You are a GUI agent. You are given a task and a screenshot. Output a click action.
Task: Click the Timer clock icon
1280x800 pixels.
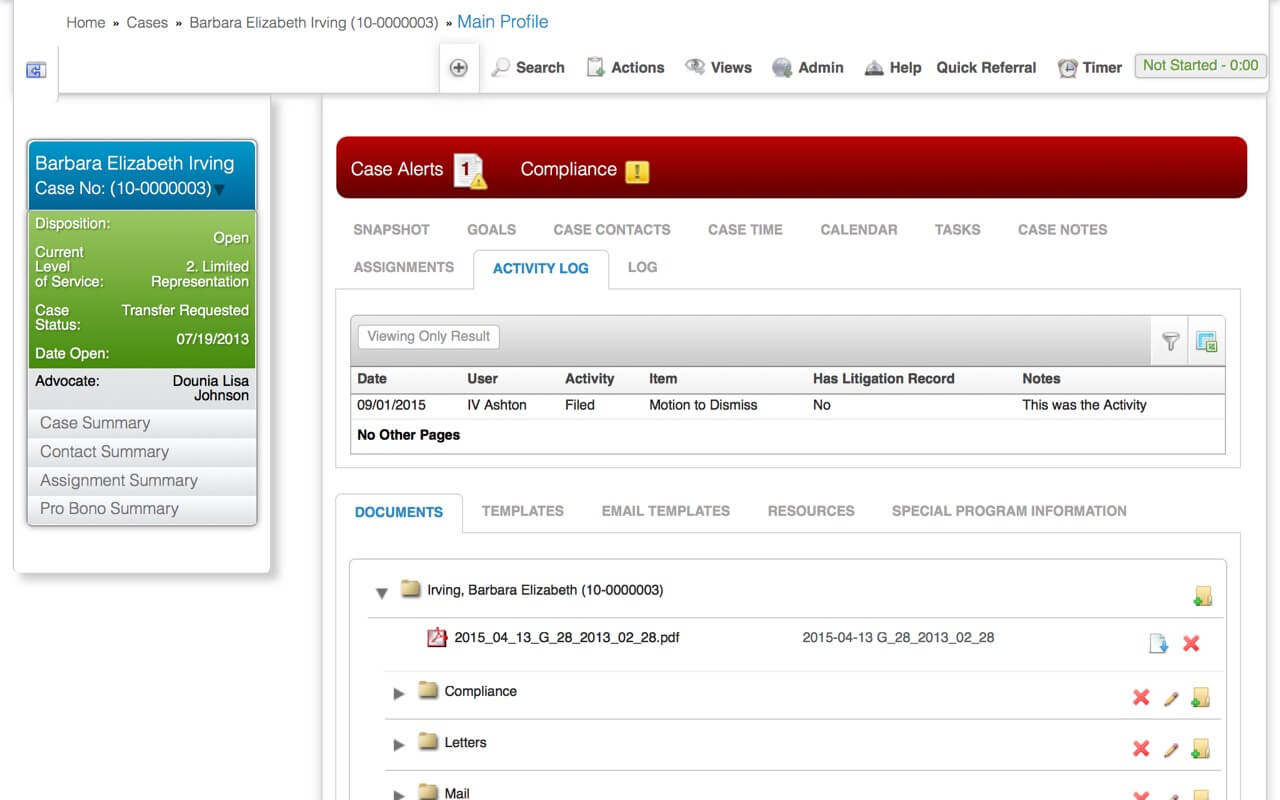(x=1066, y=67)
